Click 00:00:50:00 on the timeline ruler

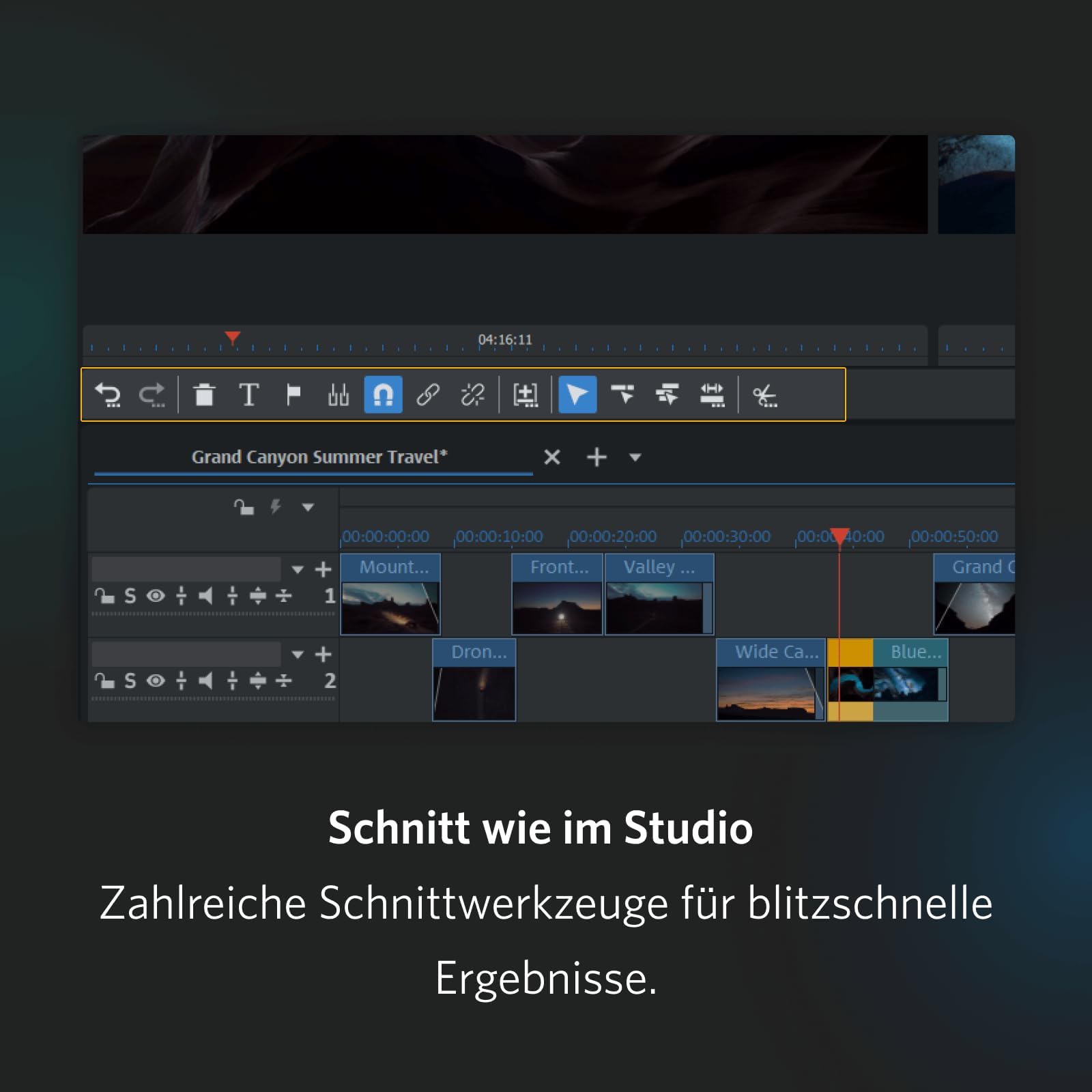click(954, 536)
